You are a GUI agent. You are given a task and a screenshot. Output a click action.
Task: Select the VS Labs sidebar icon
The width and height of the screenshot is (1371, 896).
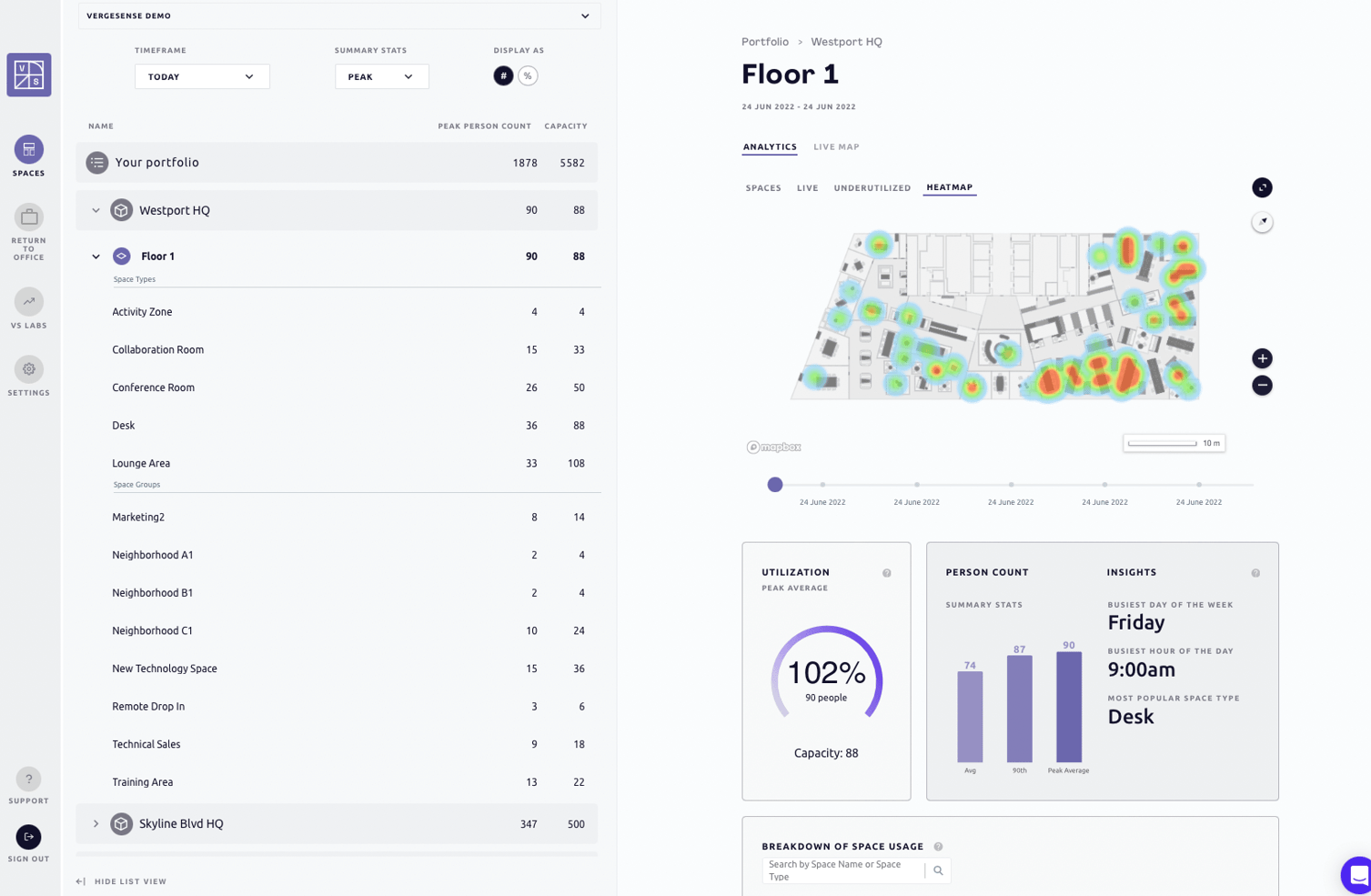coord(28,300)
